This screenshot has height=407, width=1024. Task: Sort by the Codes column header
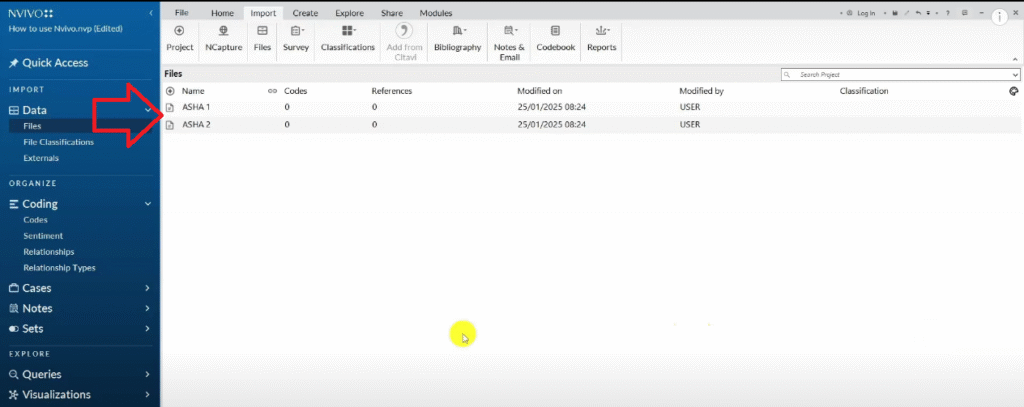click(296, 91)
